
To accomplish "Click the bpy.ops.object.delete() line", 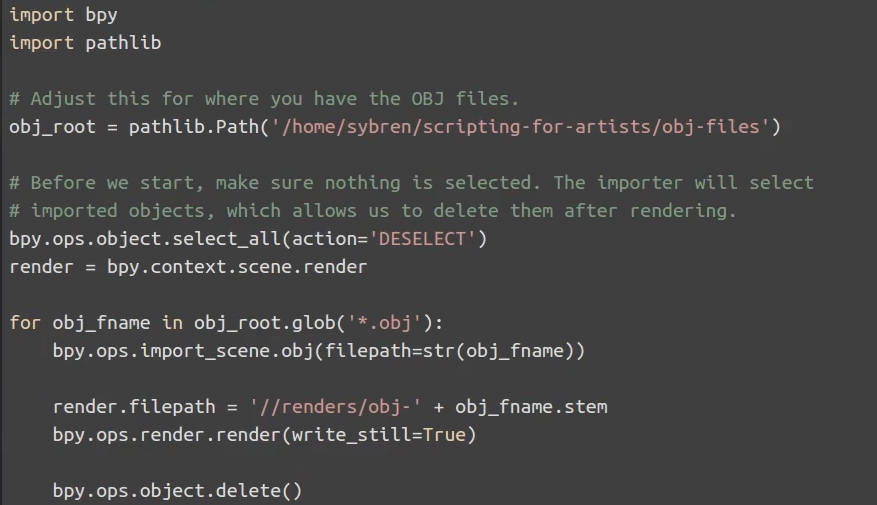I will 177,490.
